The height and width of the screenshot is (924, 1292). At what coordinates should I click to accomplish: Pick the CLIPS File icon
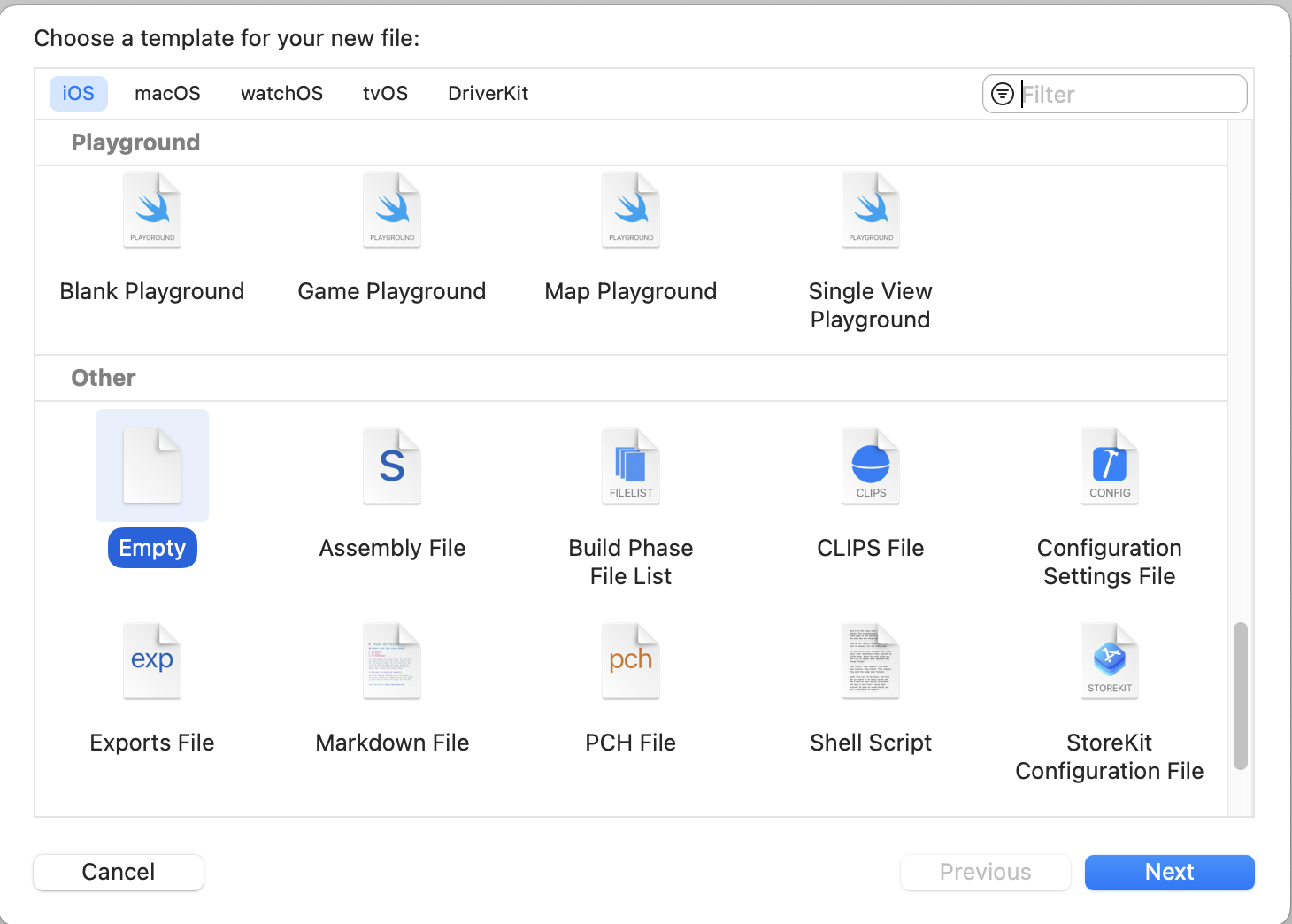tap(871, 466)
